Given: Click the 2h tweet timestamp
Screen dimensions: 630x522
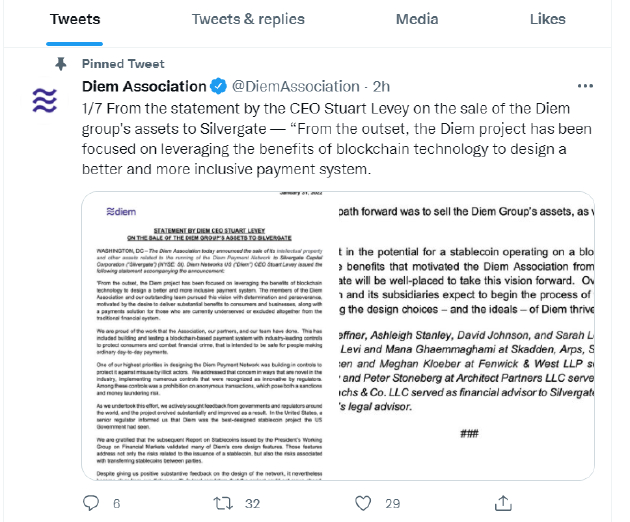Looking at the screenshot, I should point(384,86).
